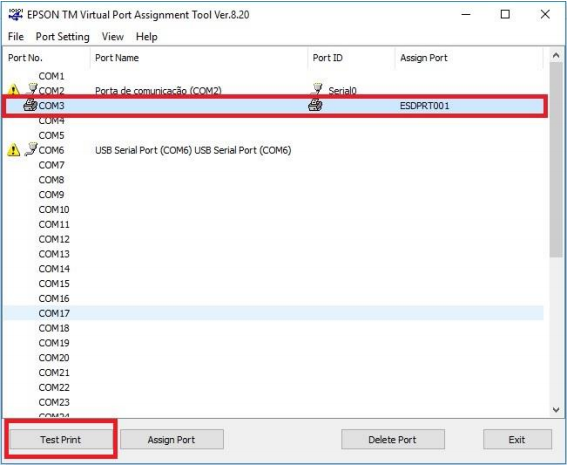Click the Delete Port button
The image size is (568, 465).
pyautogui.click(x=393, y=439)
